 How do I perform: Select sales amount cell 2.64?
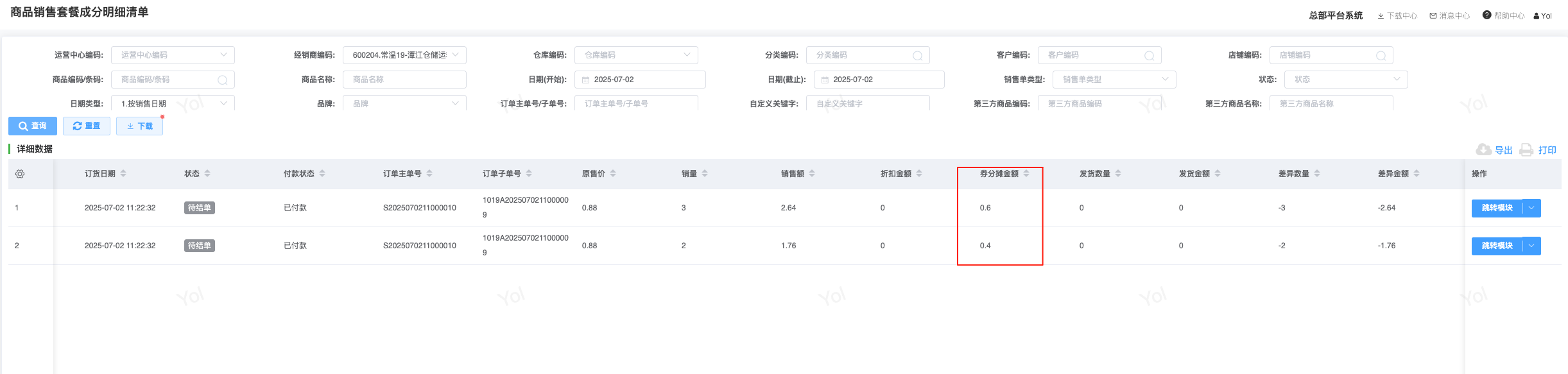pos(788,208)
